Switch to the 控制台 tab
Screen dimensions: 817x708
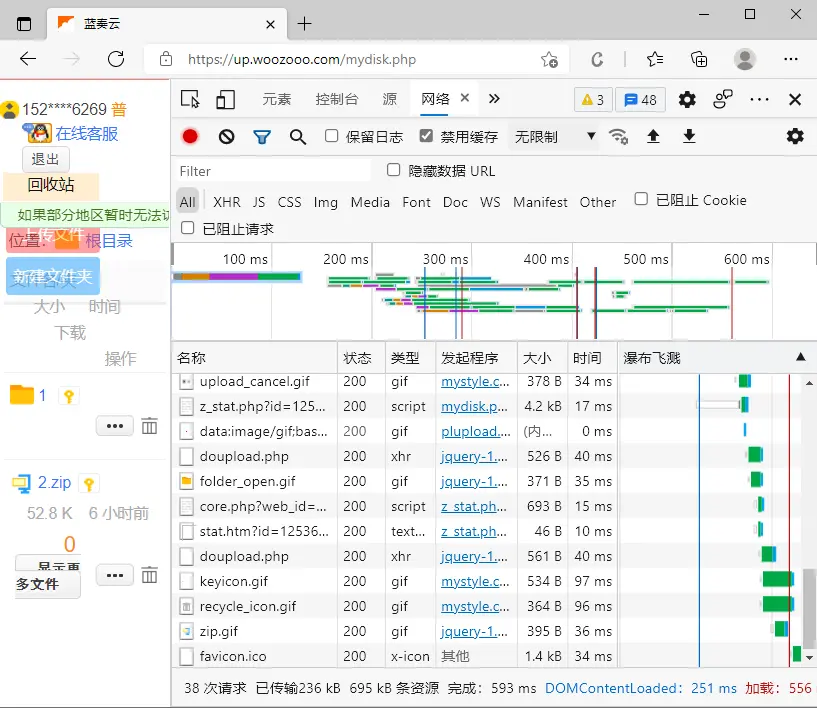click(337, 99)
